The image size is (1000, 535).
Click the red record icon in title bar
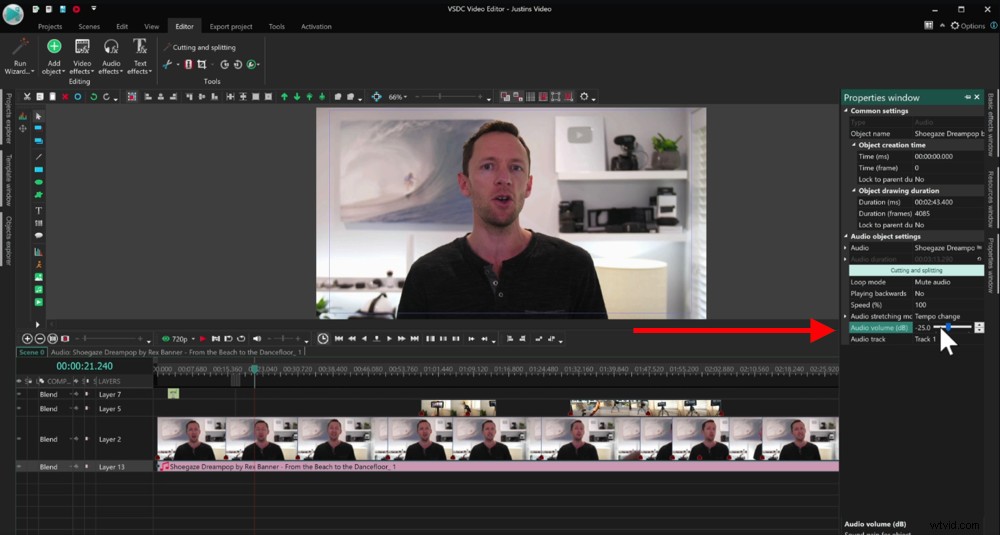(x=77, y=9)
